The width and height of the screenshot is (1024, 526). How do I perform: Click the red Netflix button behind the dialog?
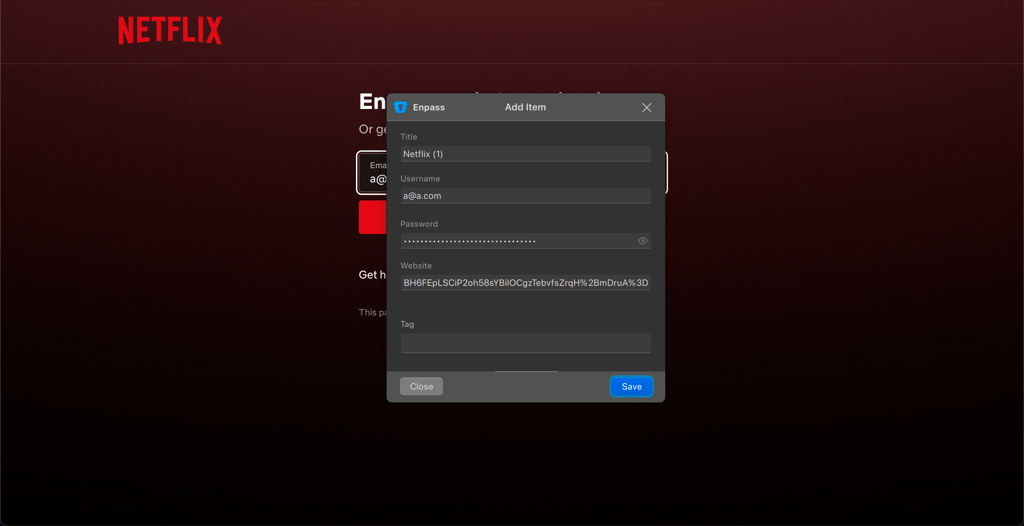click(372, 217)
